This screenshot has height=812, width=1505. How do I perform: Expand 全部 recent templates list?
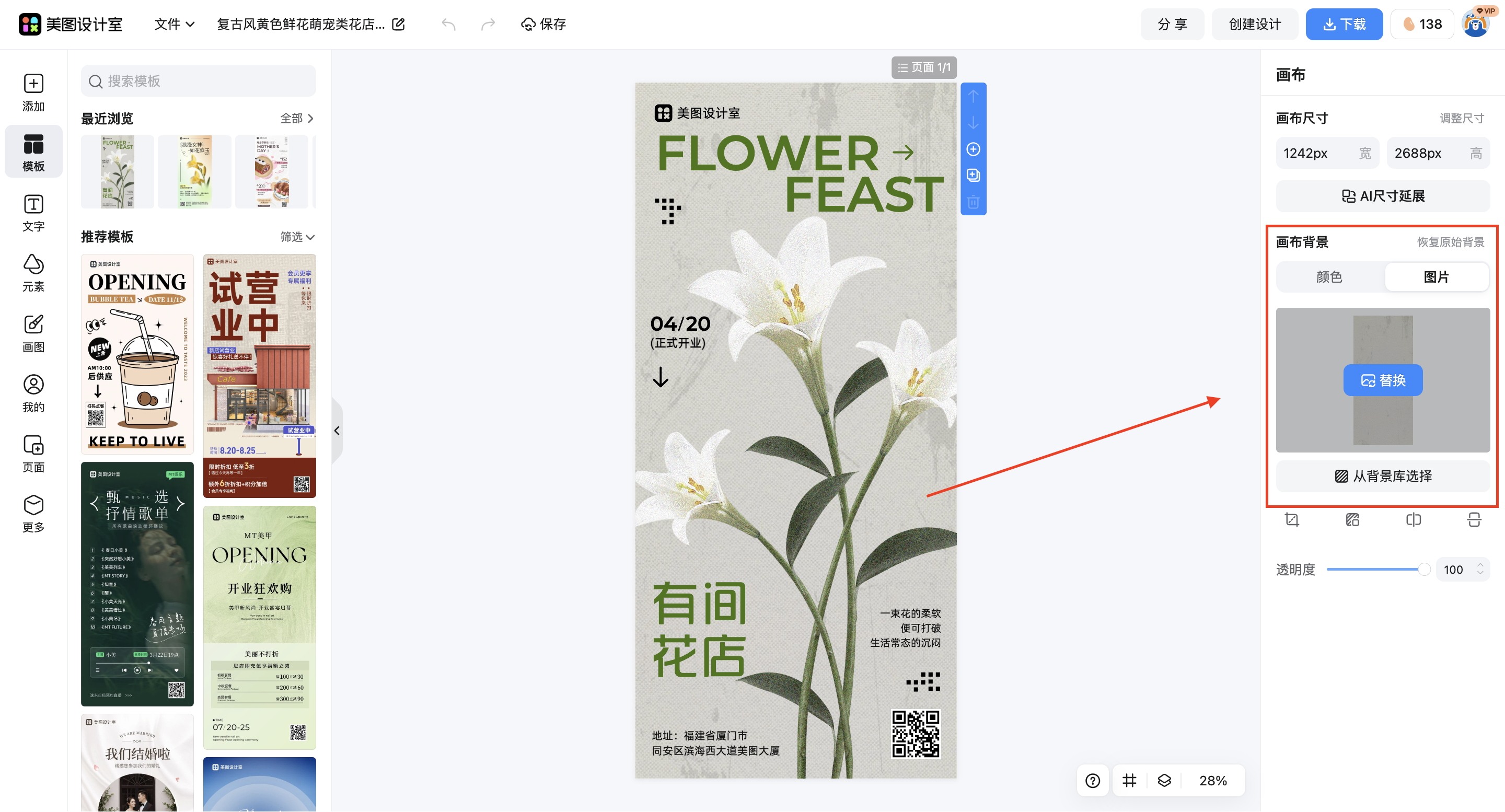tap(297, 118)
